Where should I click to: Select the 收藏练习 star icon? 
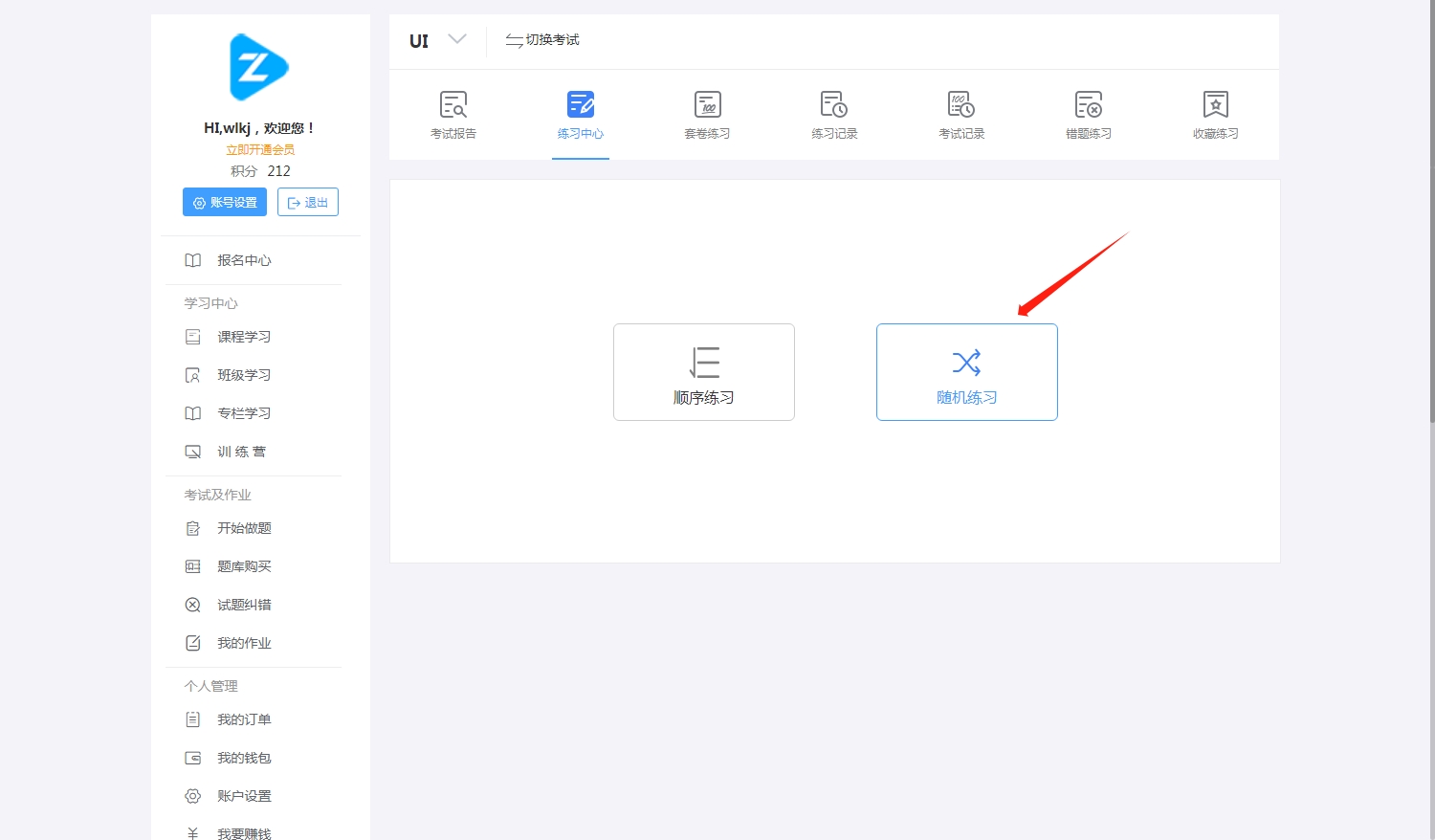1216,104
